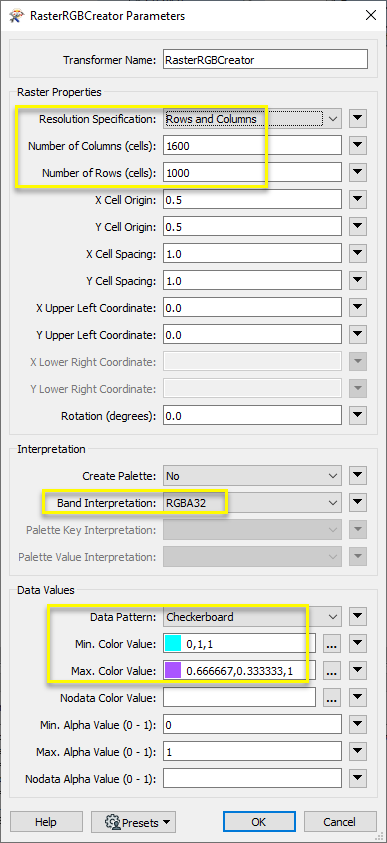Click the purple Max. Color swatch
The height and width of the screenshot is (843, 387).
tap(173, 670)
